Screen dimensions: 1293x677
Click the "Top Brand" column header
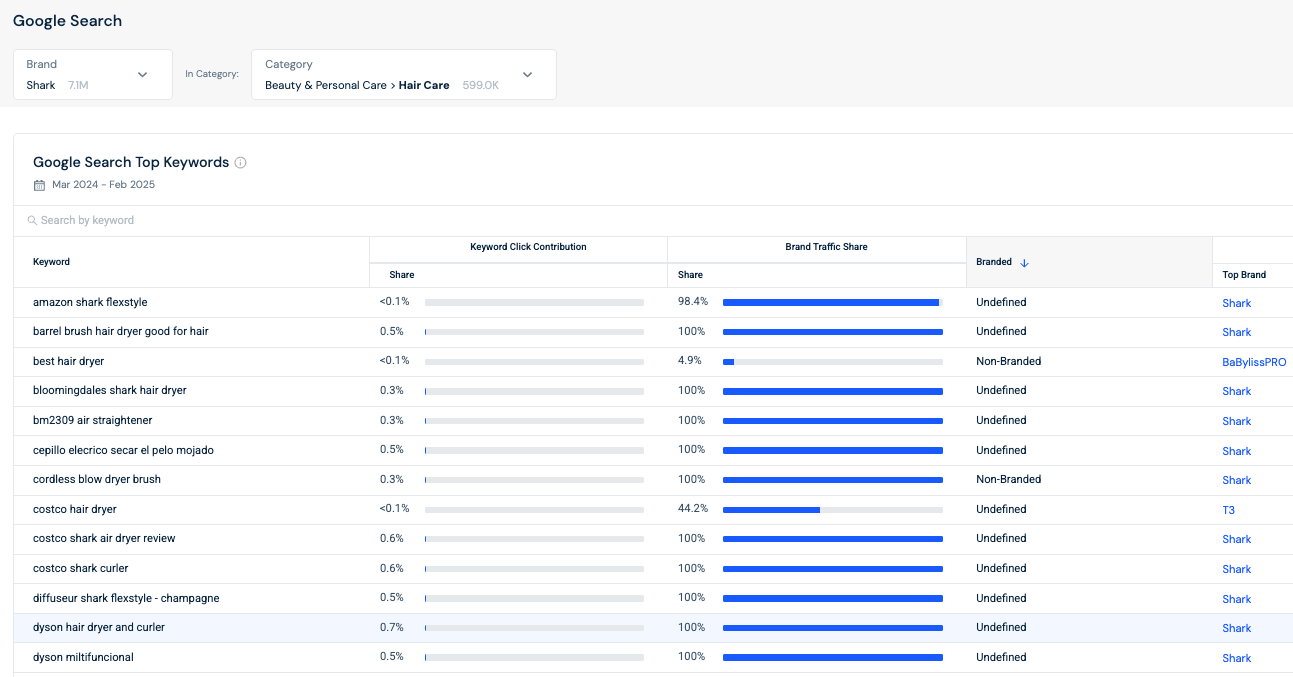point(1244,274)
